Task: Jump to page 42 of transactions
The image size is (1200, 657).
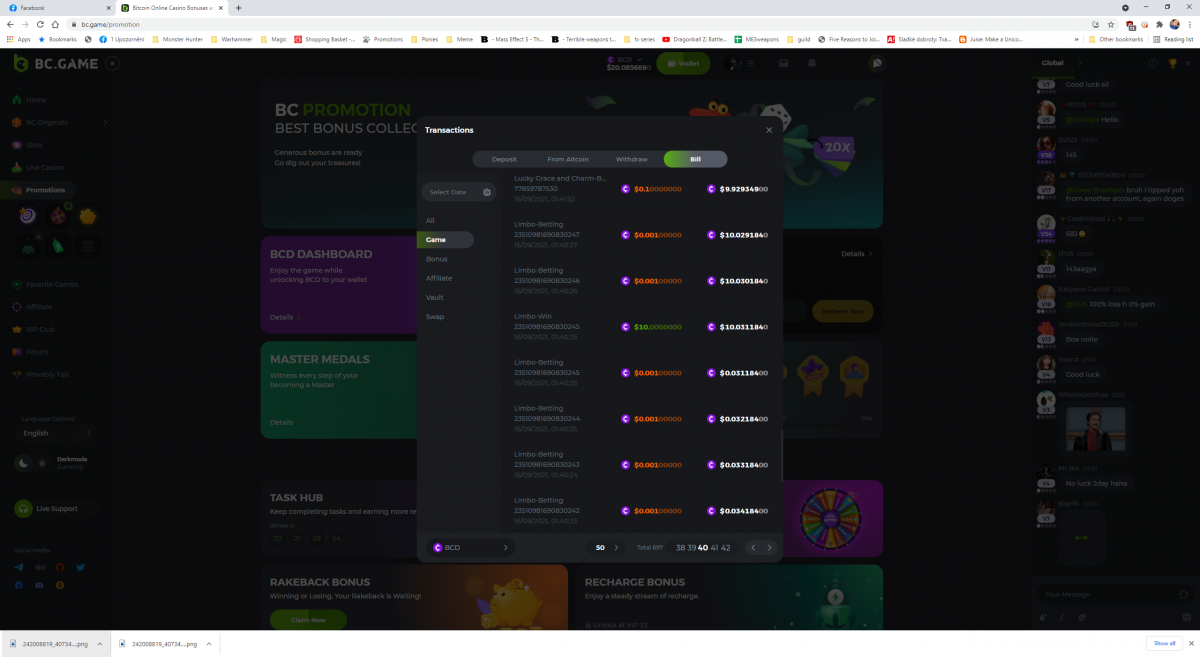Action: (x=725, y=548)
